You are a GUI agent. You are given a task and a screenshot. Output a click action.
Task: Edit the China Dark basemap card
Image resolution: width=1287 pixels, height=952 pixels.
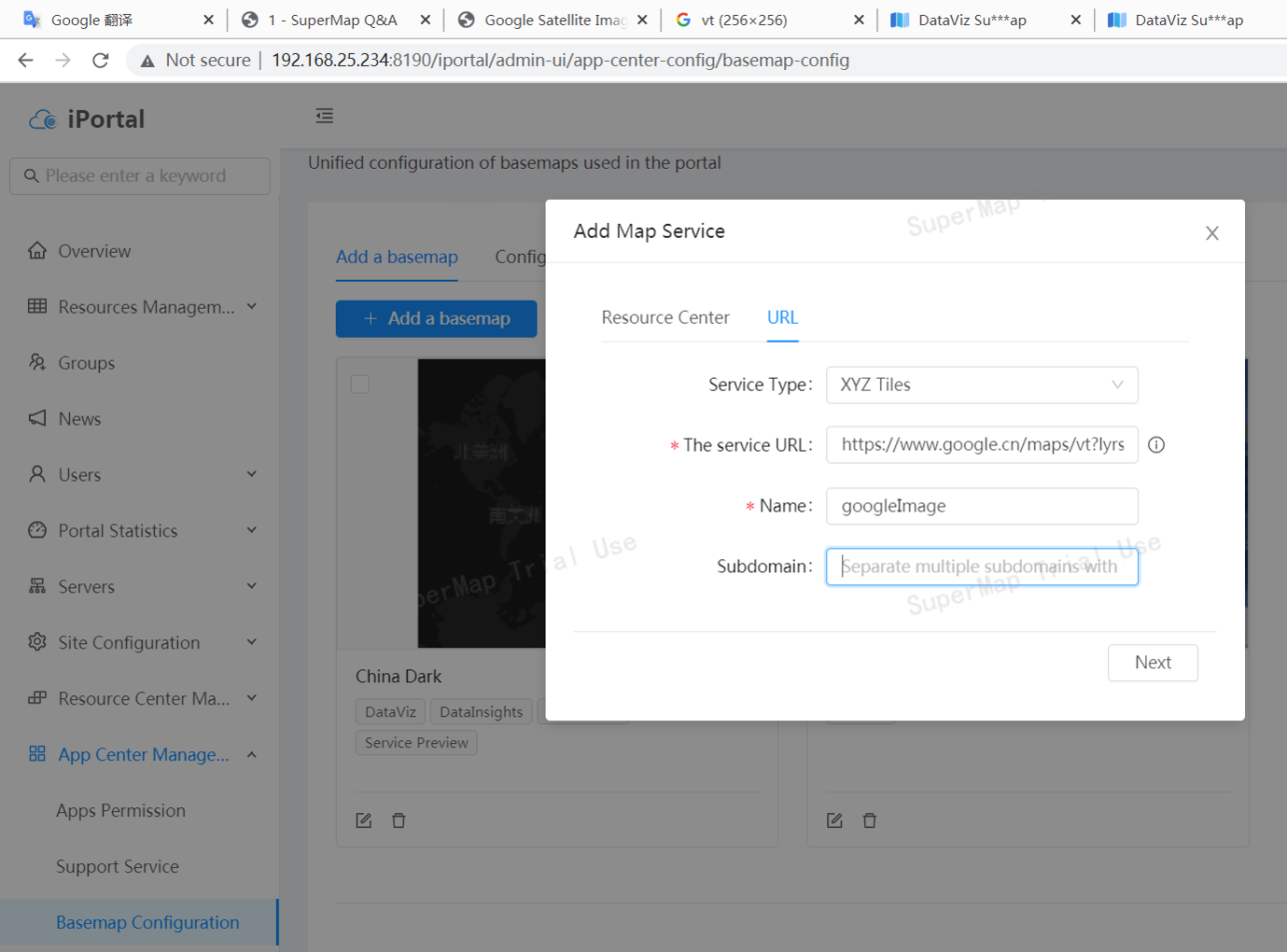364,820
